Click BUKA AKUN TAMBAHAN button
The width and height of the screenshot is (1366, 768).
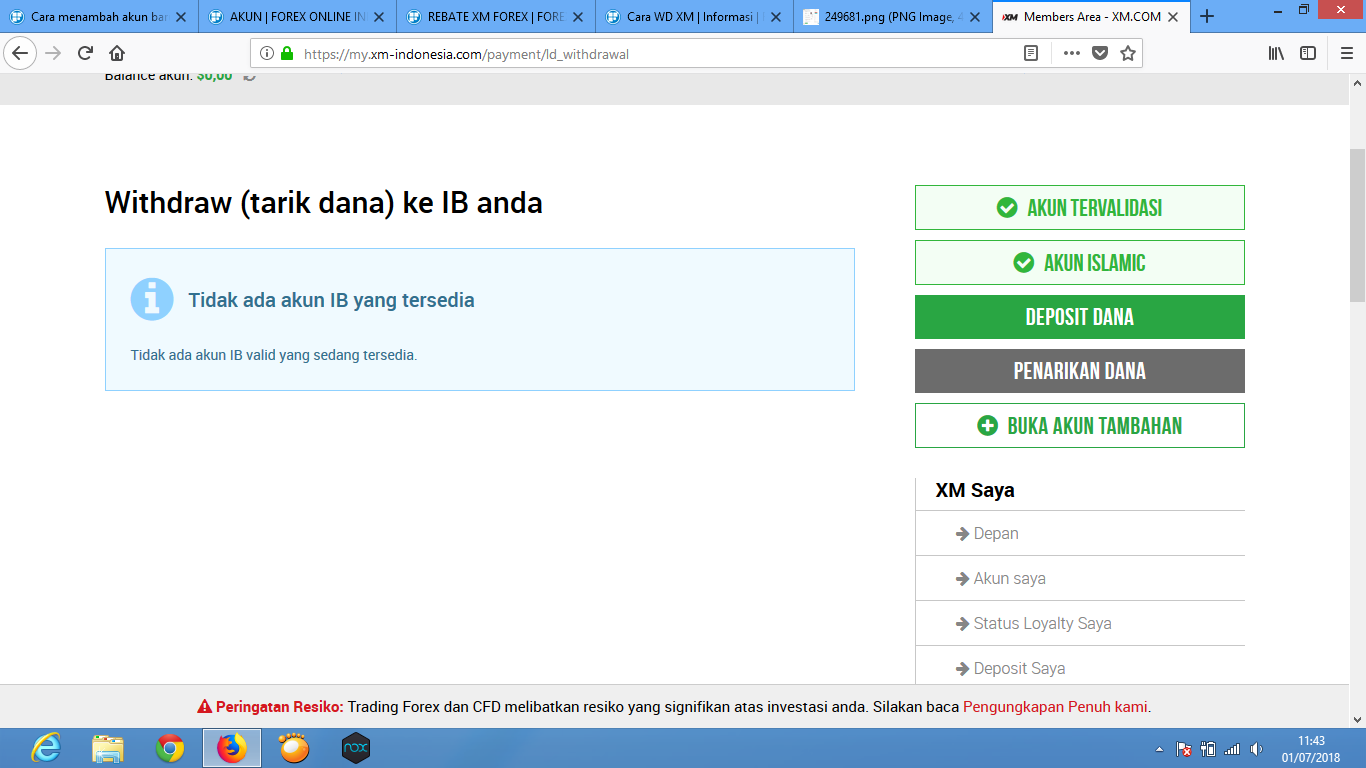[1079, 426]
